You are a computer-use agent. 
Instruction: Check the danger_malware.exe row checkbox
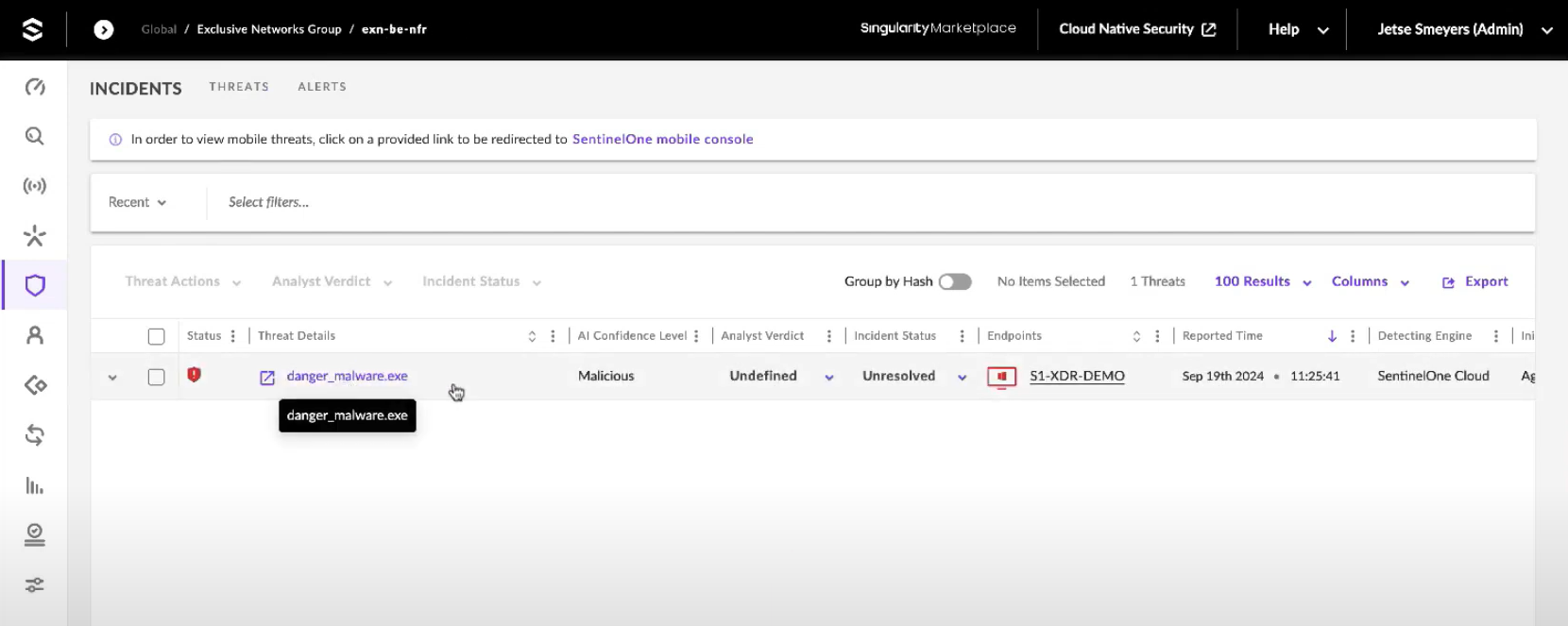[157, 377]
